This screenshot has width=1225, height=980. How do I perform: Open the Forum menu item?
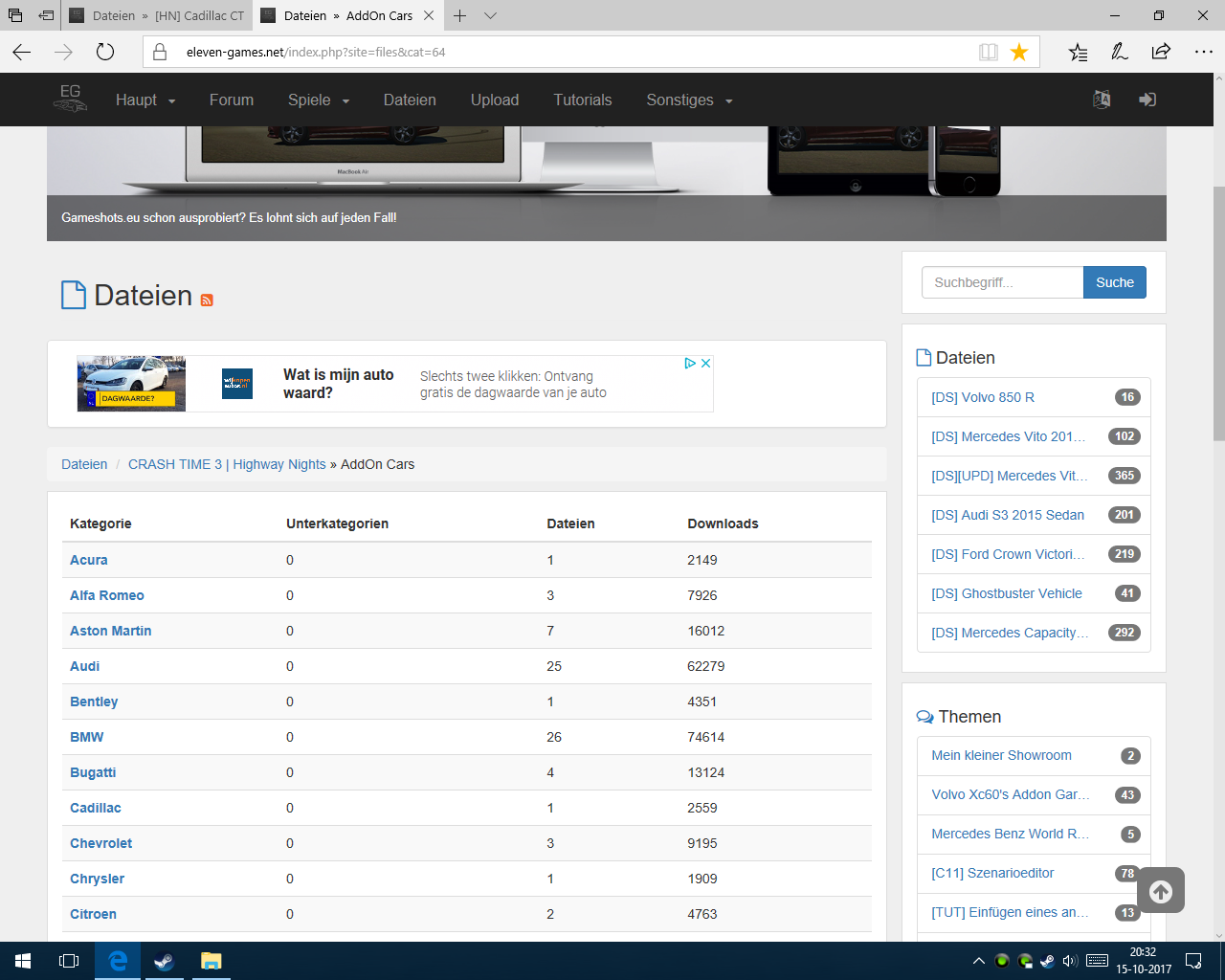232,100
